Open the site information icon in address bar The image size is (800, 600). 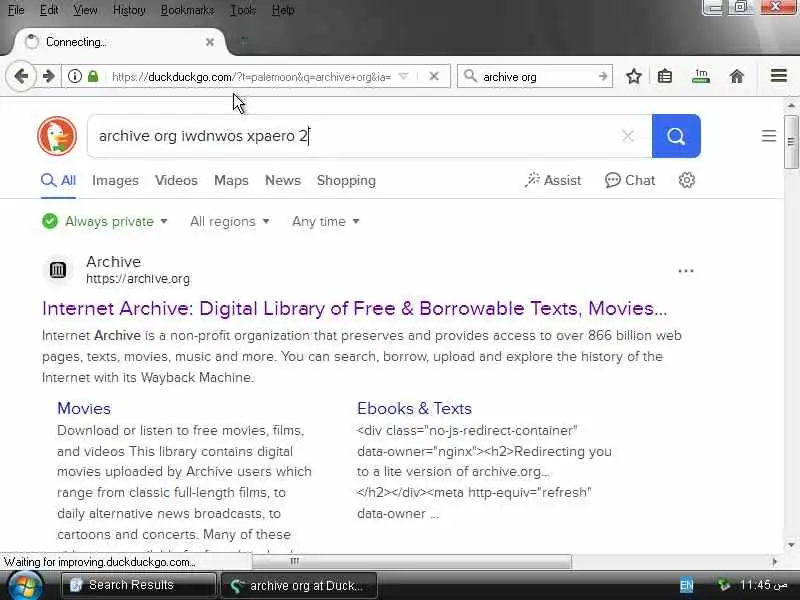(x=75, y=77)
